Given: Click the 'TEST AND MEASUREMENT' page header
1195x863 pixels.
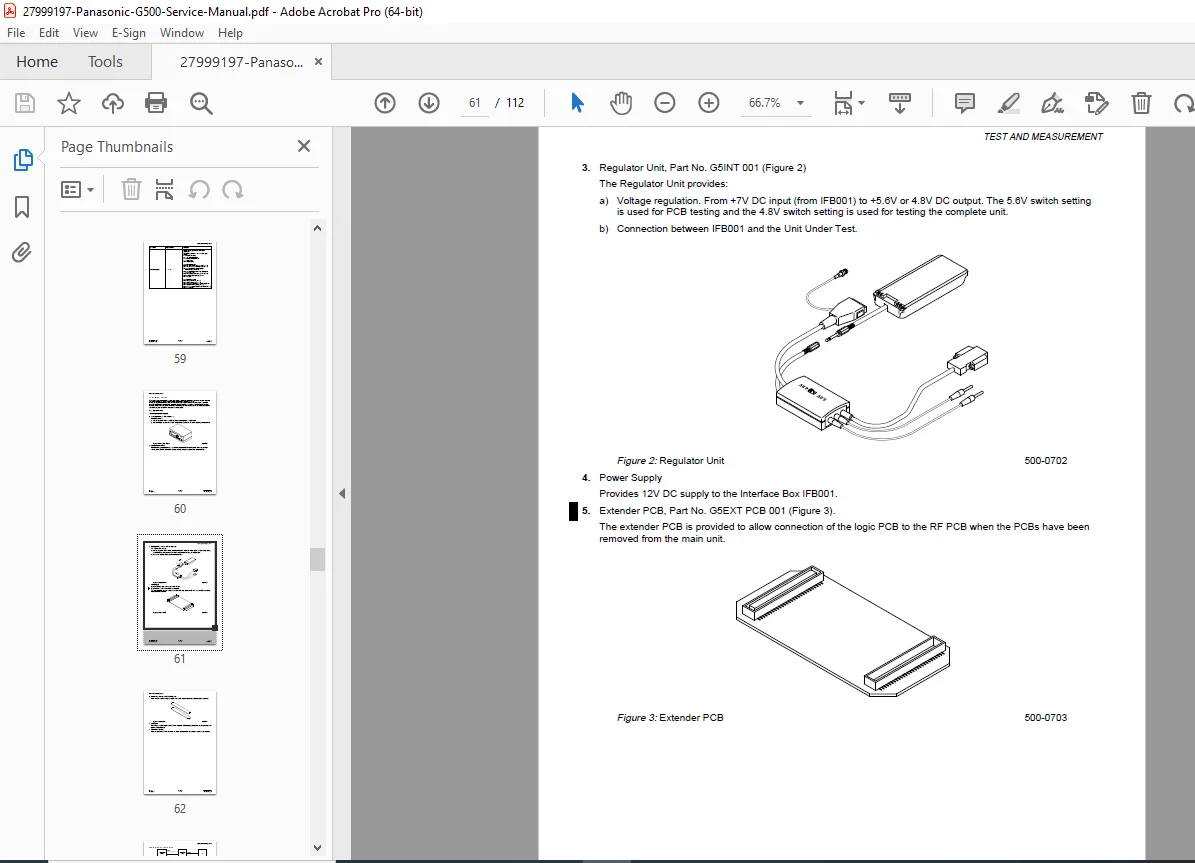Looking at the screenshot, I should [x=1043, y=136].
